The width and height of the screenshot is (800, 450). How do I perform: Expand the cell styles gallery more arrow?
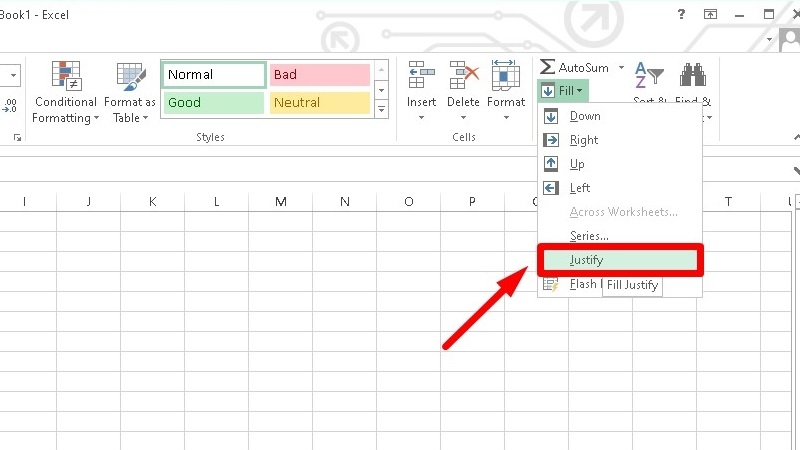380,106
